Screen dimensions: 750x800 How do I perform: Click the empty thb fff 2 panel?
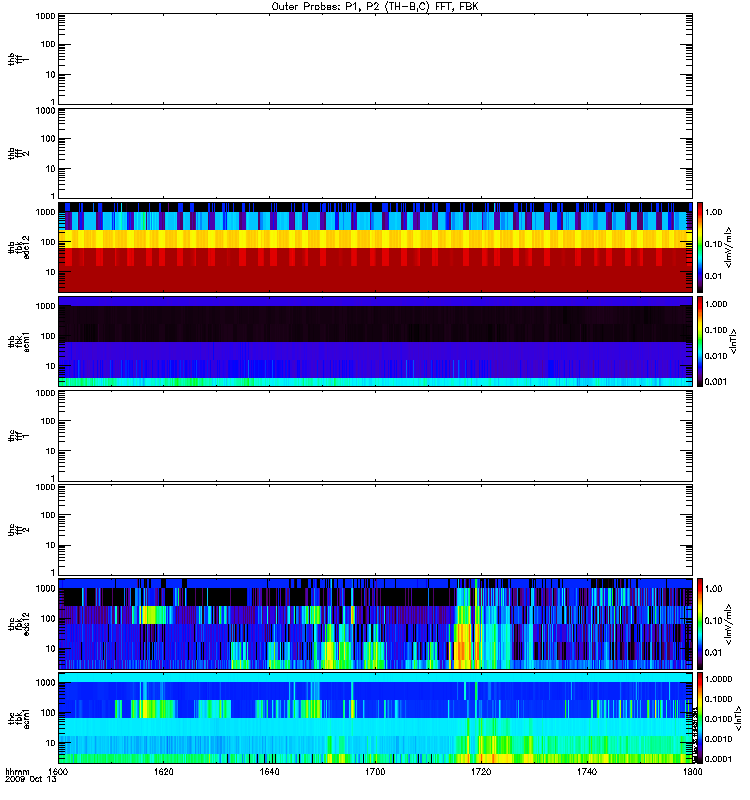[375, 153]
